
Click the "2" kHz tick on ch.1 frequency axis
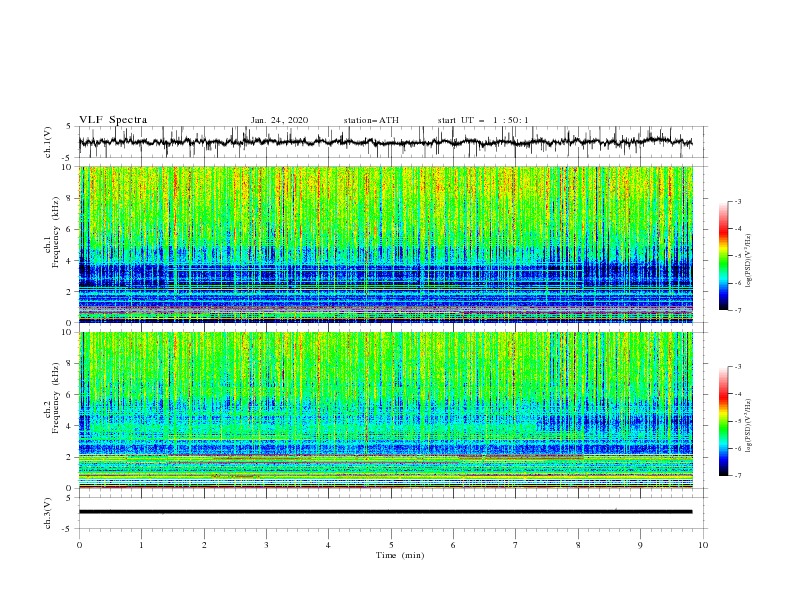70,292
